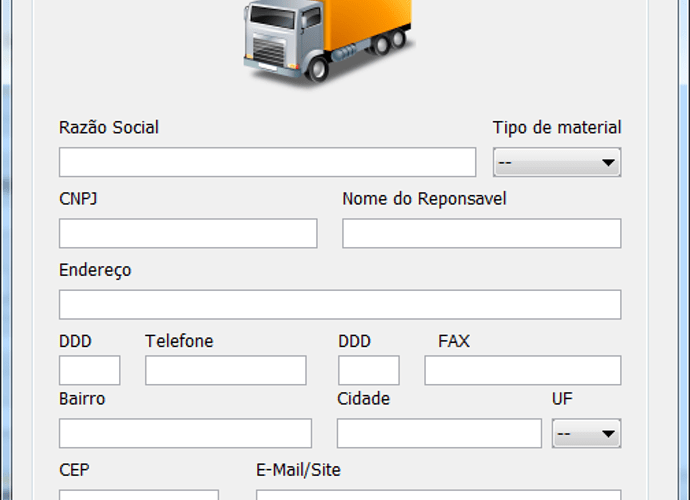The height and width of the screenshot is (500, 690).
Task: Select the CNPJ input field
Action: [188, 233]
